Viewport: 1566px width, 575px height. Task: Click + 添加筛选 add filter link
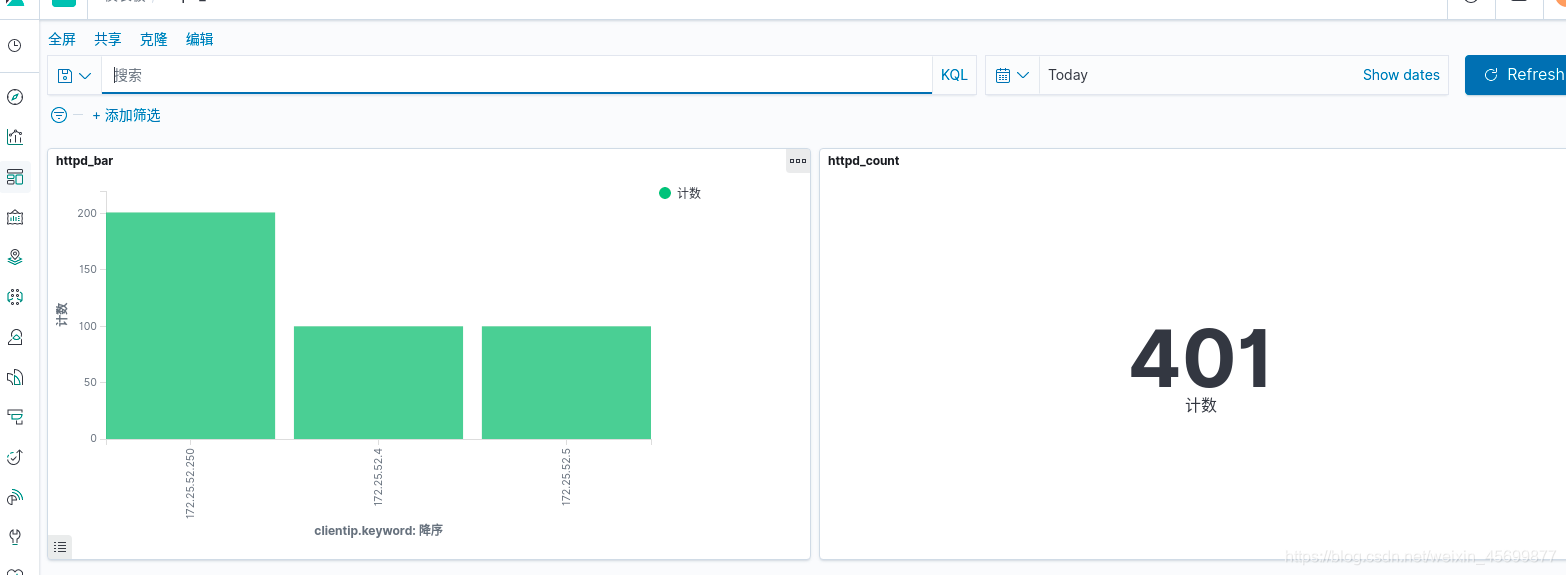tap(126, 115)
